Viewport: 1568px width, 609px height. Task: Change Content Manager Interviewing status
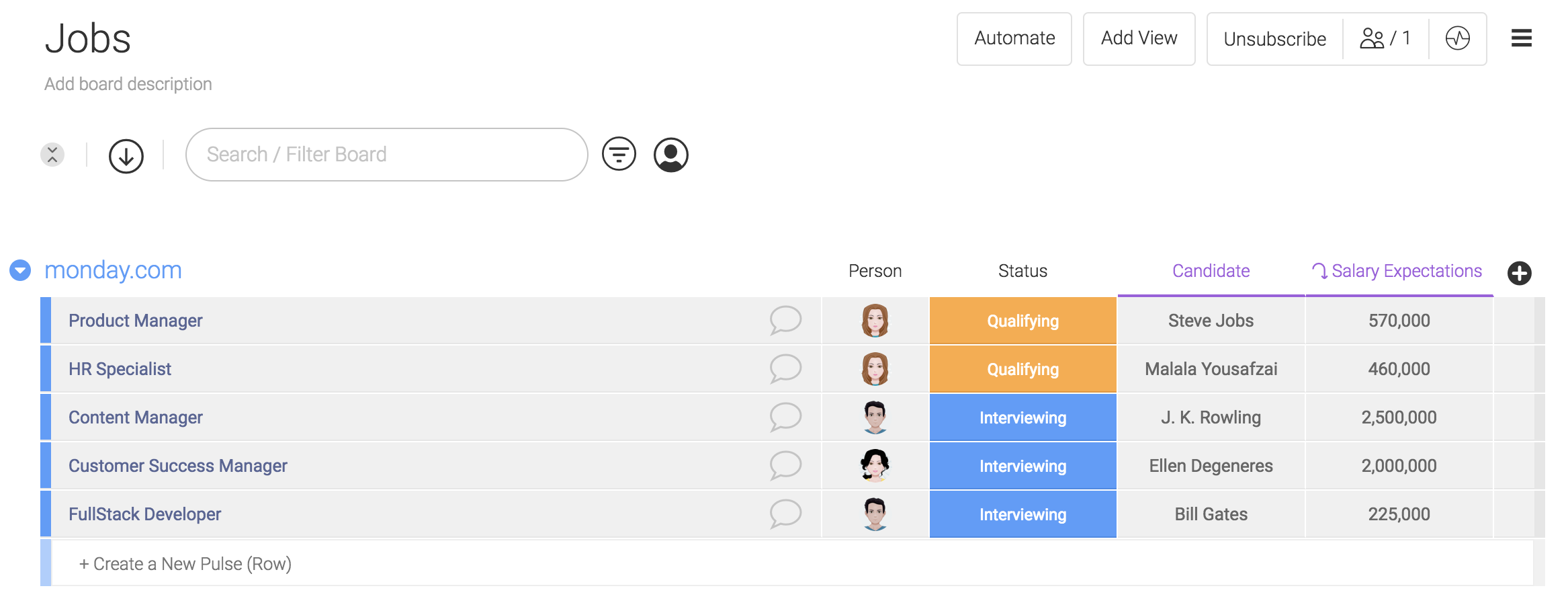point(1022,417)
